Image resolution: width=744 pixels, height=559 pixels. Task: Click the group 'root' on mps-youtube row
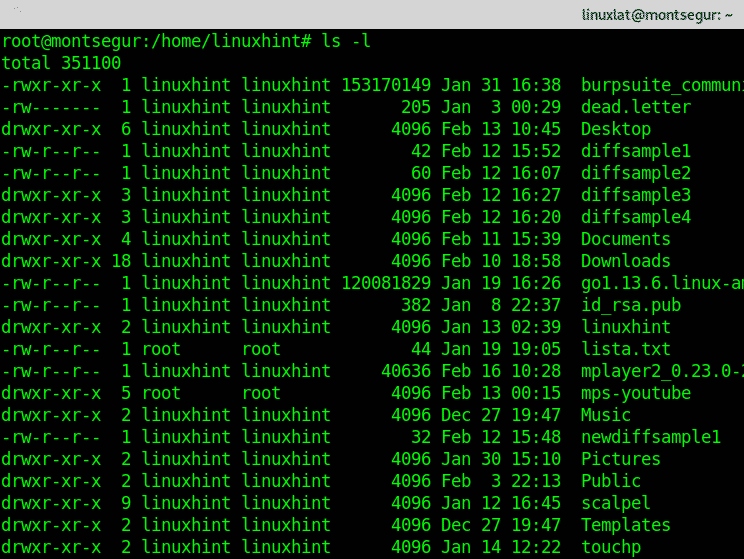point(261,393)
